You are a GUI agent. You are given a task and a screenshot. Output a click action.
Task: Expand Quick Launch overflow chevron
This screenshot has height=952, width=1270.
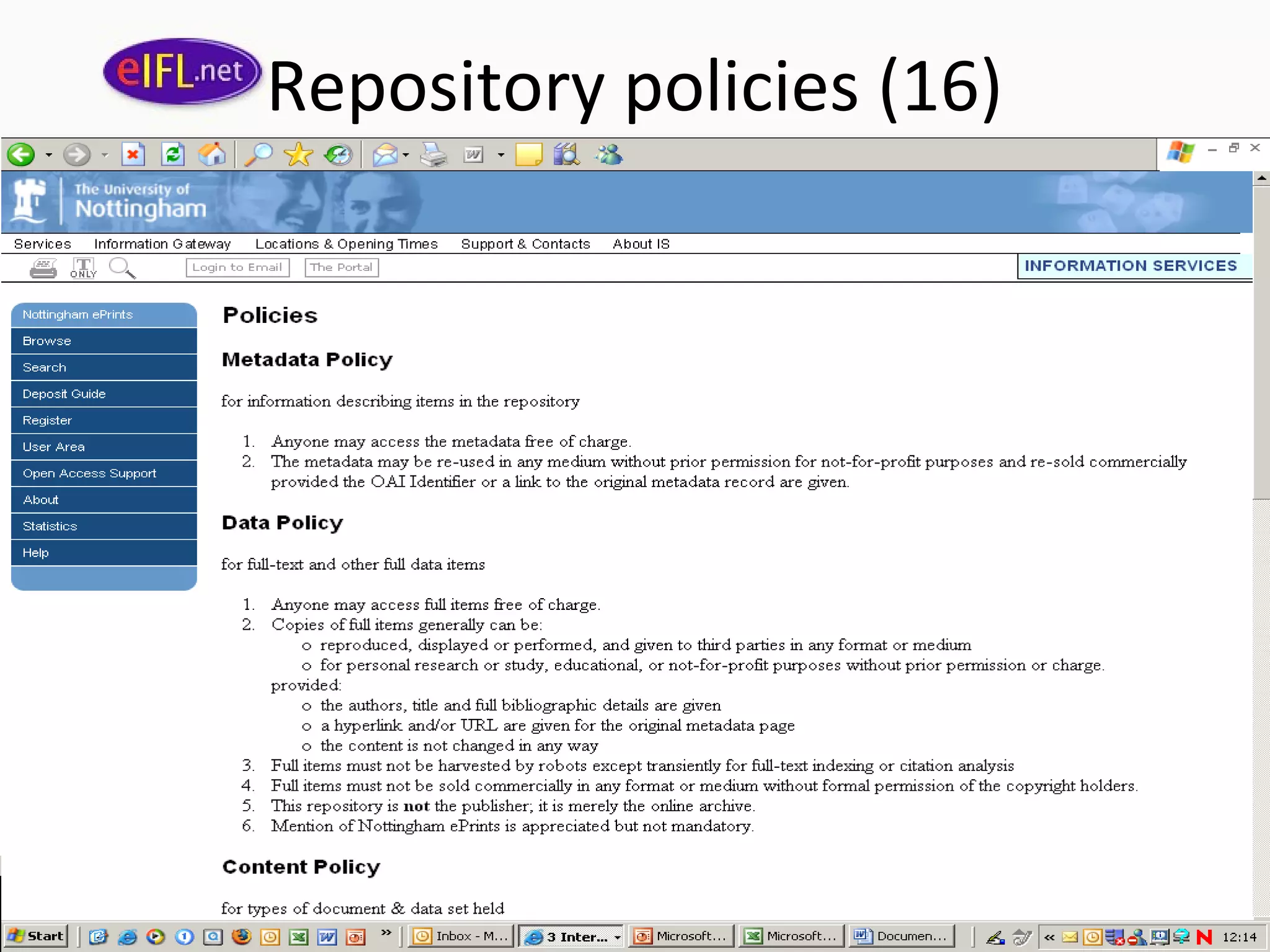(386, 932)
